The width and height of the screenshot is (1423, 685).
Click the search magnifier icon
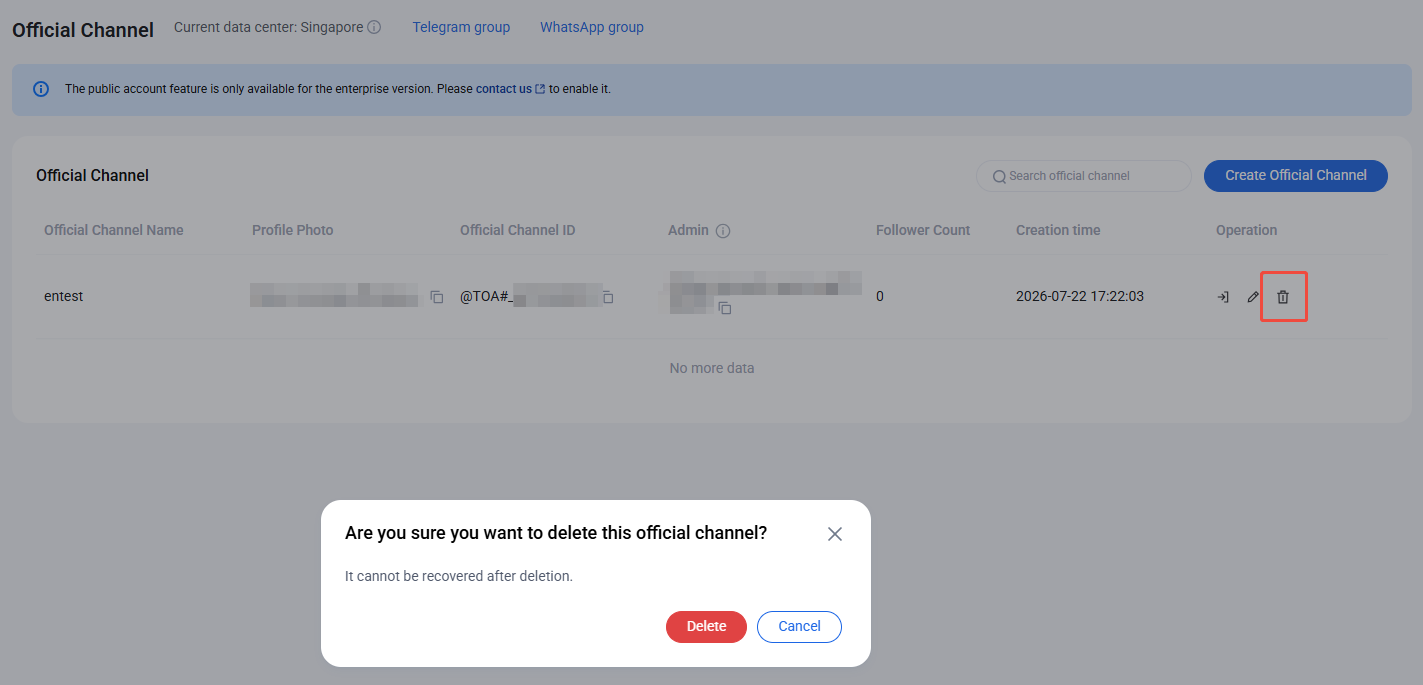pyautogui.click(x=999, y=176)
